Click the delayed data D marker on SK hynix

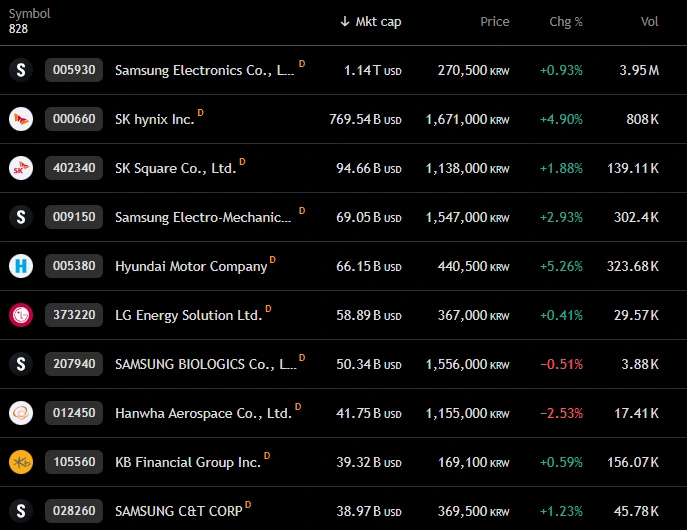point(200,113)
